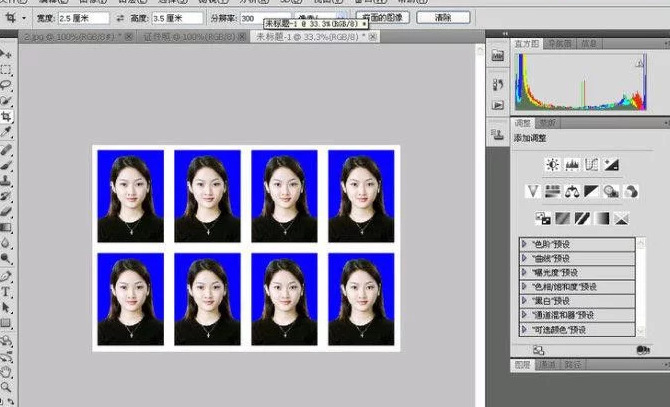Expand the "曲线" presets list
Viewport: 670px width, 407px height.
[525, 258]
